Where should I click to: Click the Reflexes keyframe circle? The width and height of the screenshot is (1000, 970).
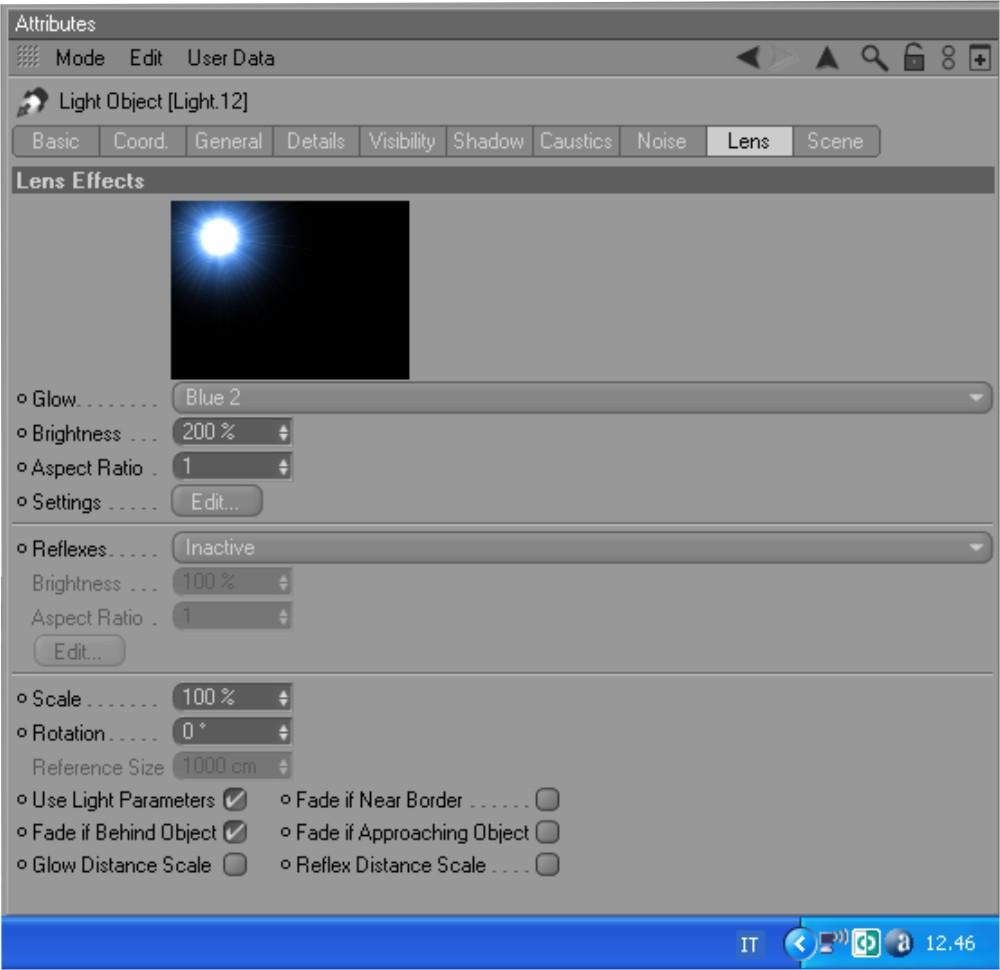pos(22,548)
